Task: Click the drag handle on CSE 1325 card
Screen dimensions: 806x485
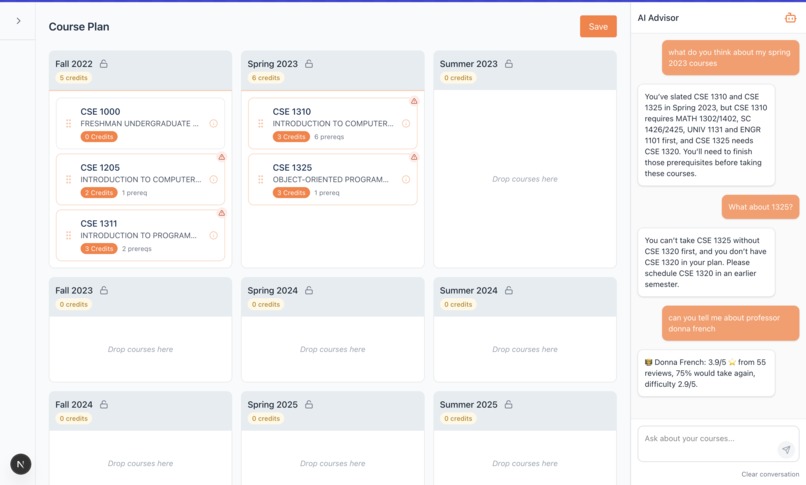Action: pos(261,179)
